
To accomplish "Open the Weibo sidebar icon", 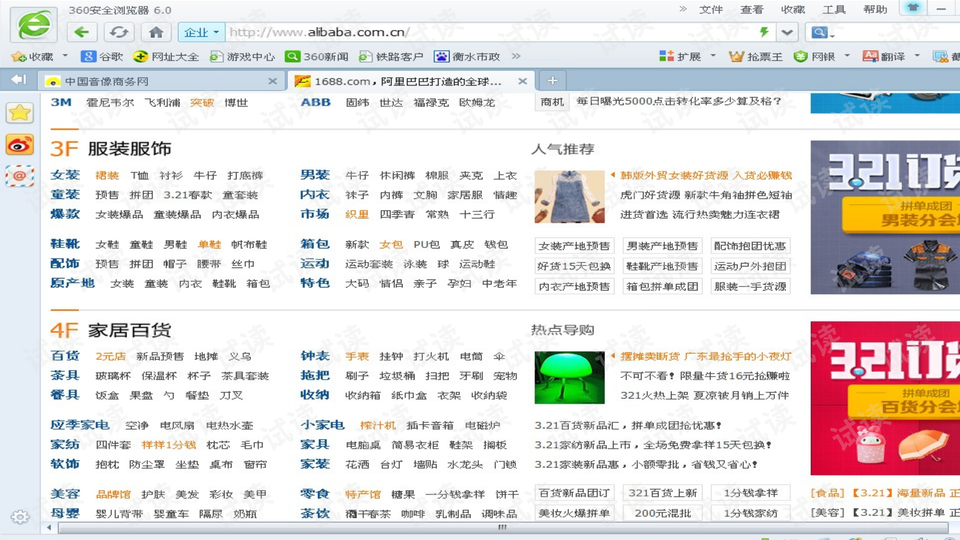I will 19,145.
